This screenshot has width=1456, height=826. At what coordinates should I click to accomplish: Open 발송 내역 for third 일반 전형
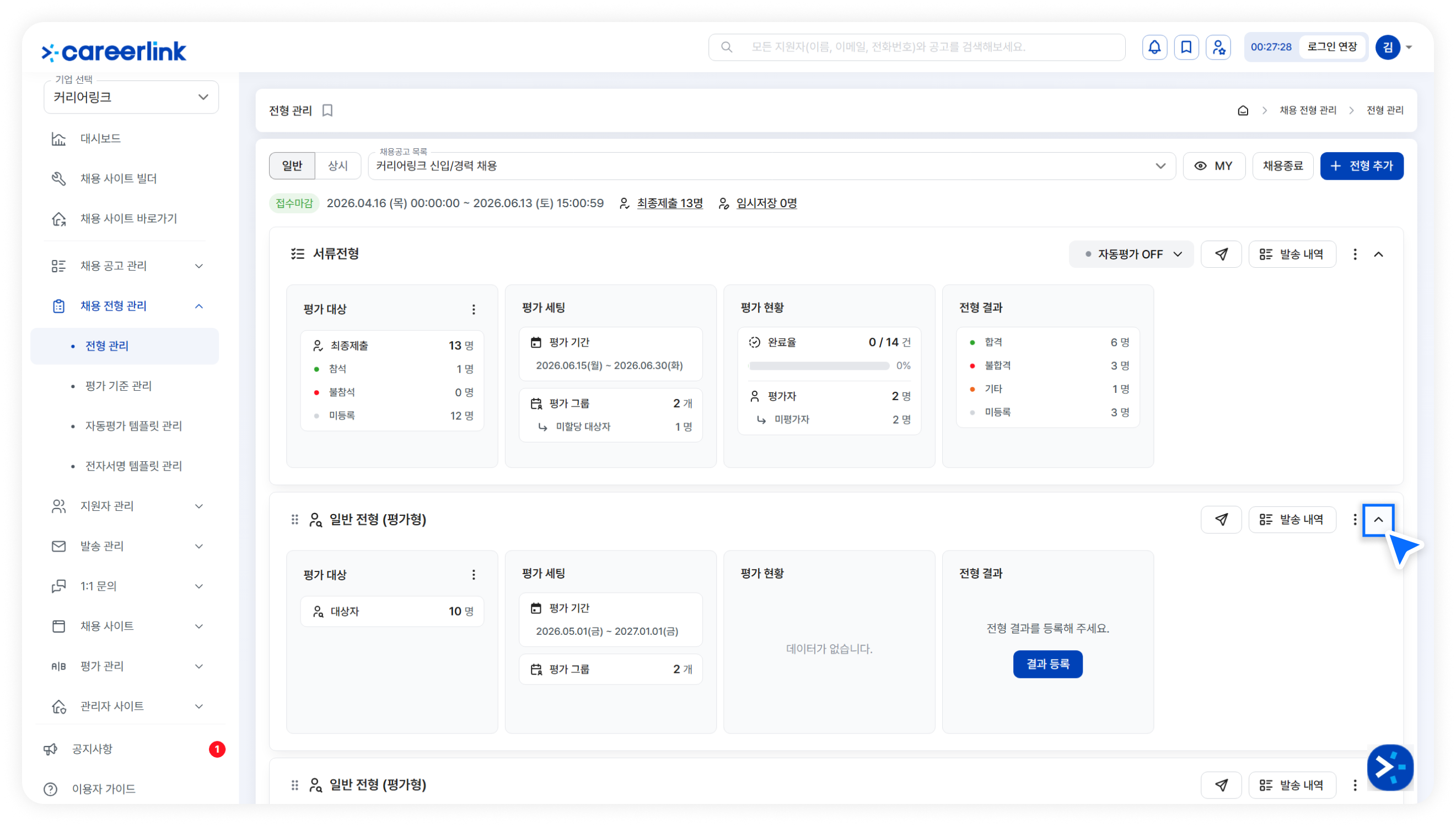click(1292, 785)
